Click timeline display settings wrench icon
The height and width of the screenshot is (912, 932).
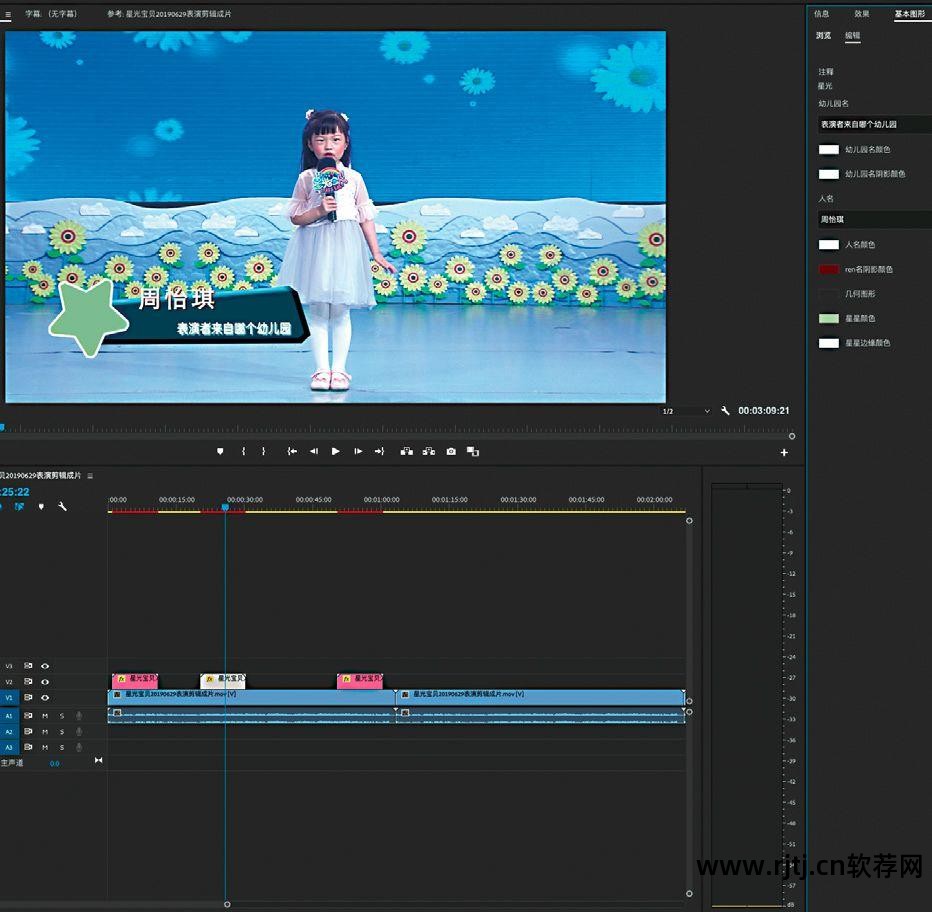[62, 507]
